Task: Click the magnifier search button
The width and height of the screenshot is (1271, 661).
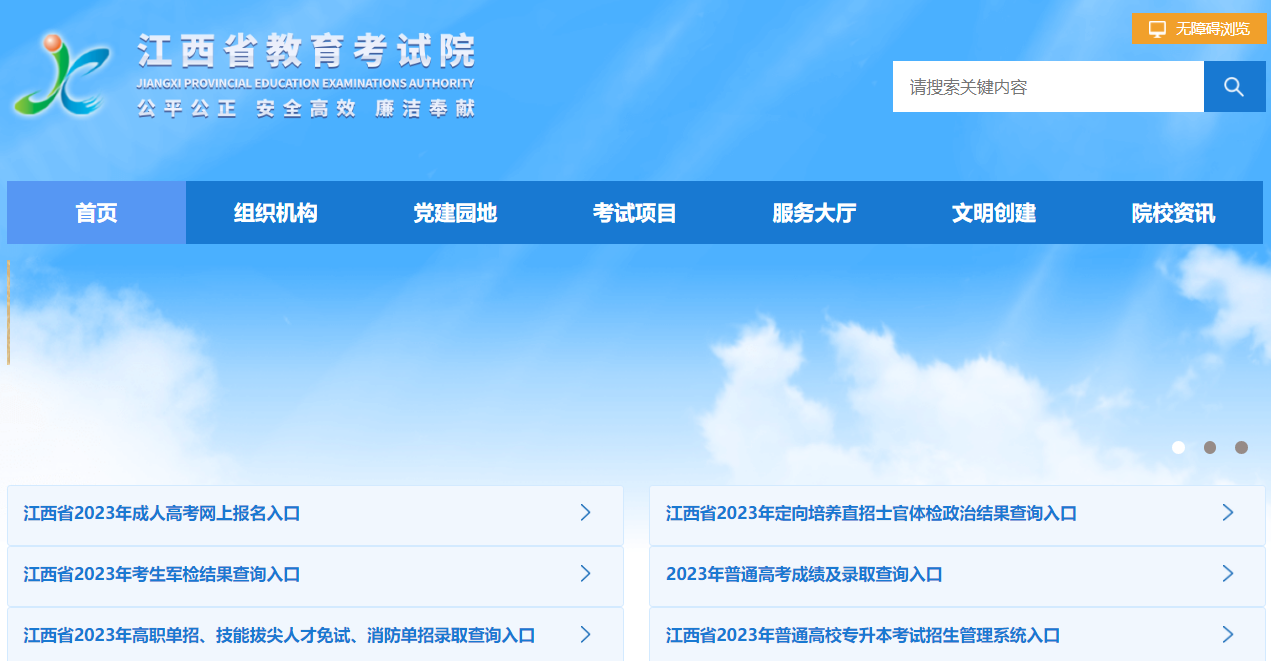Action: [x=1234, y=87]
